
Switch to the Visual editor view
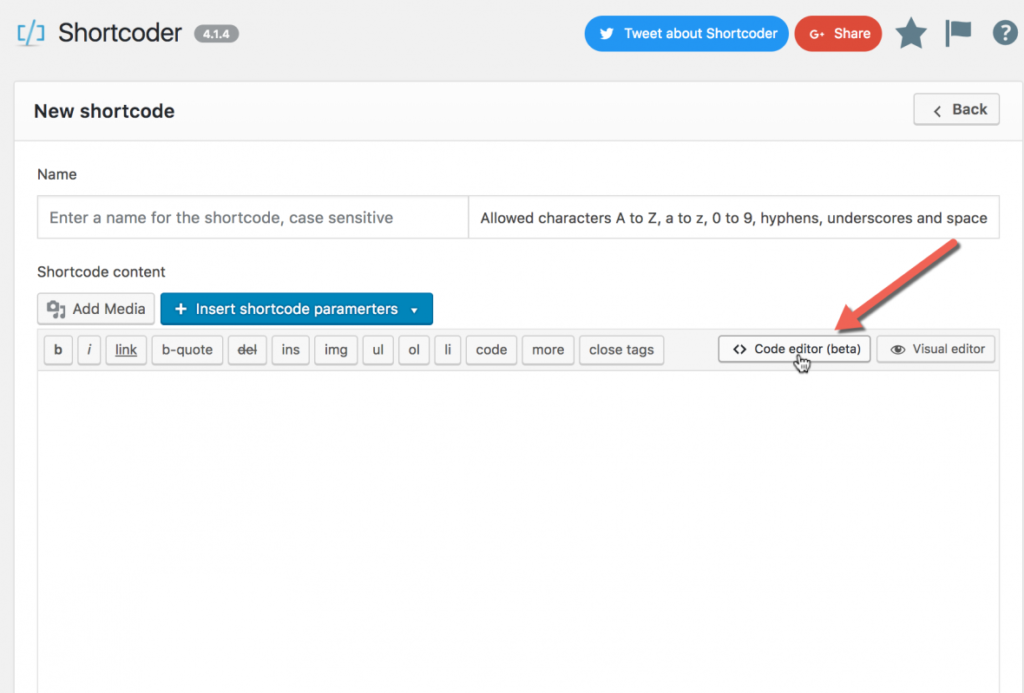click(936, 349)
